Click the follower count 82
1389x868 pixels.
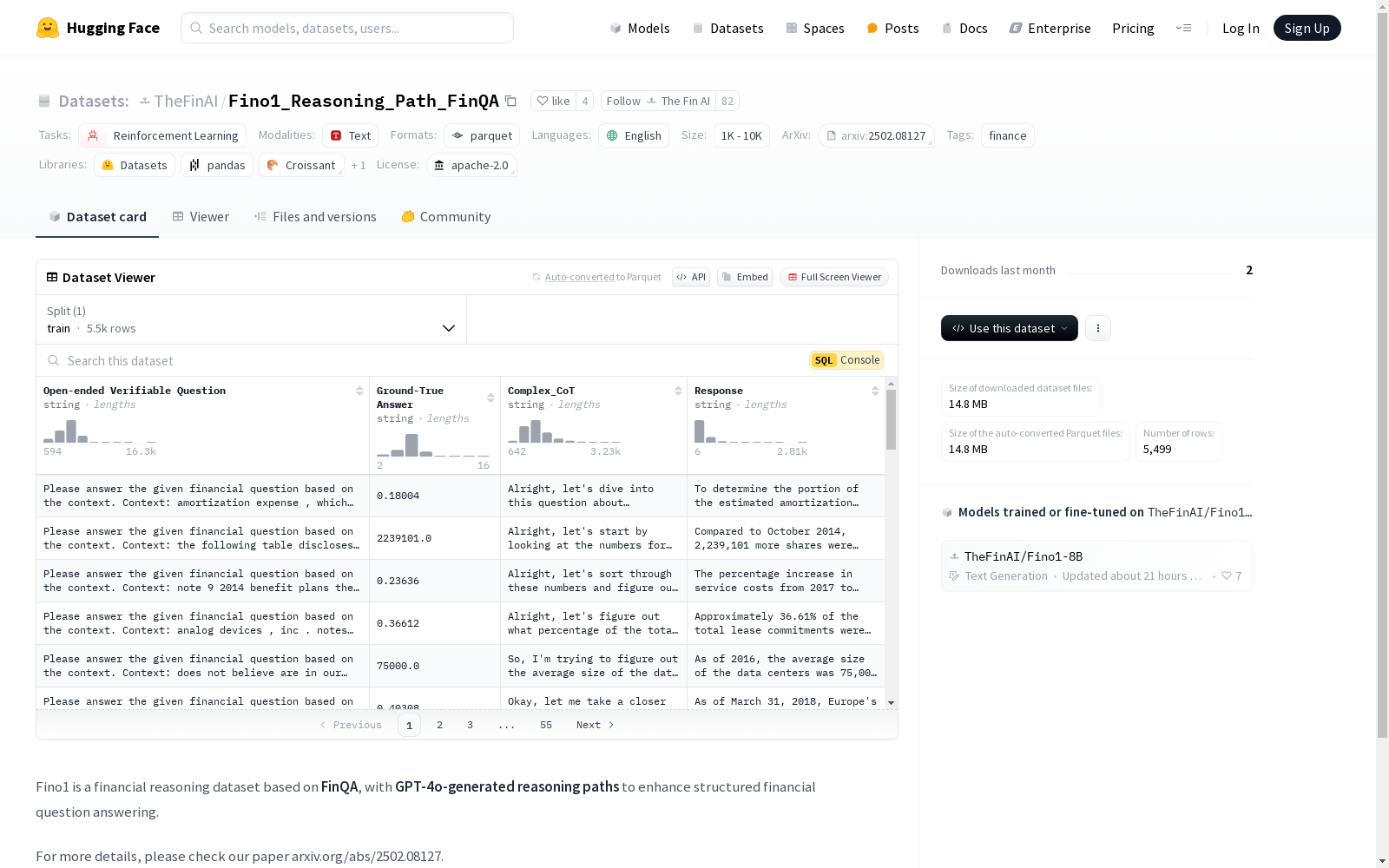tap(727, 101)
